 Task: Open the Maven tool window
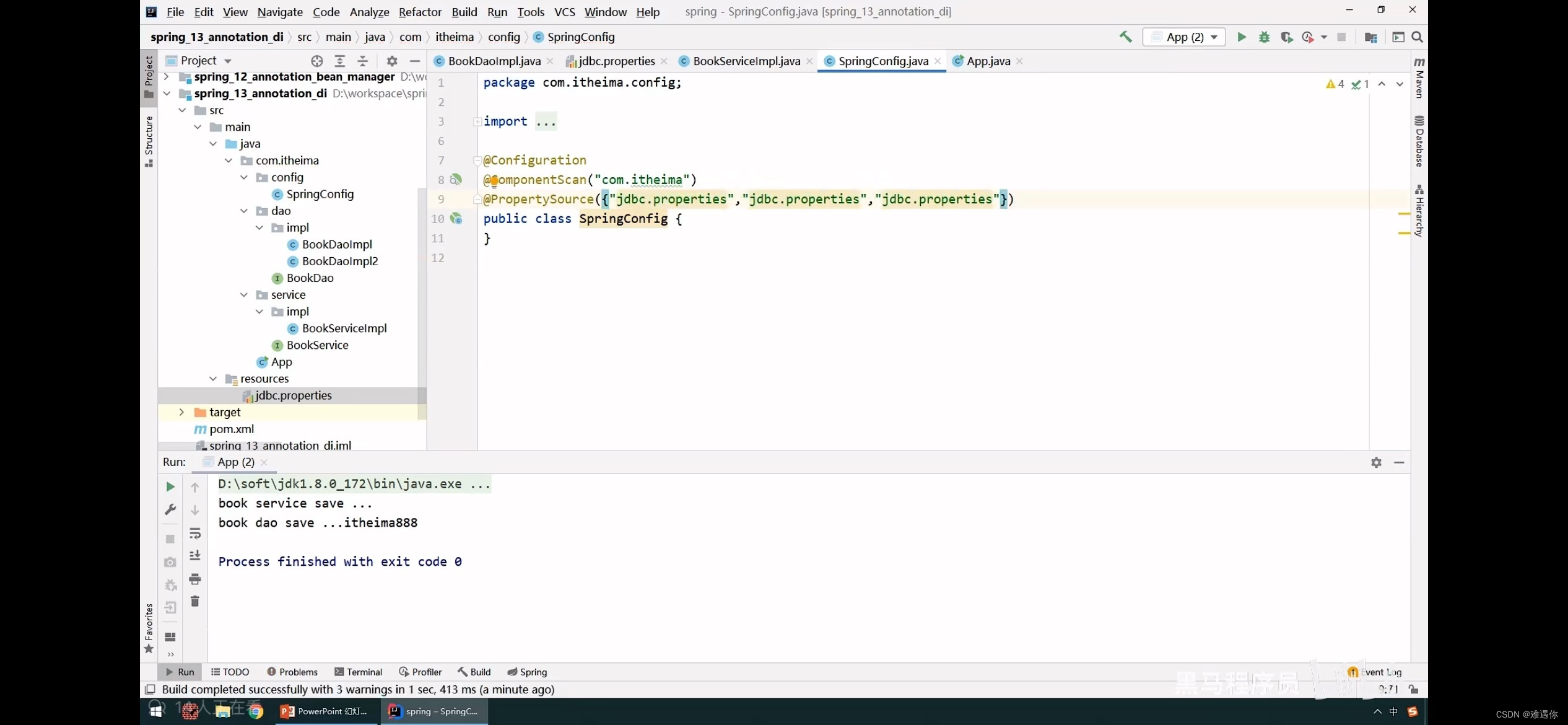pyautogui.click(x=1419, y=77)
